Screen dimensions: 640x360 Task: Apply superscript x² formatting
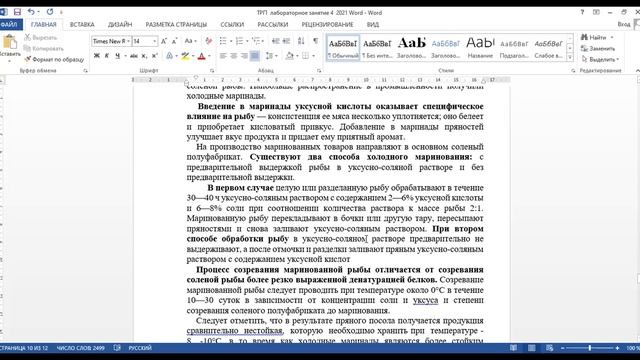tap(155, 56)
